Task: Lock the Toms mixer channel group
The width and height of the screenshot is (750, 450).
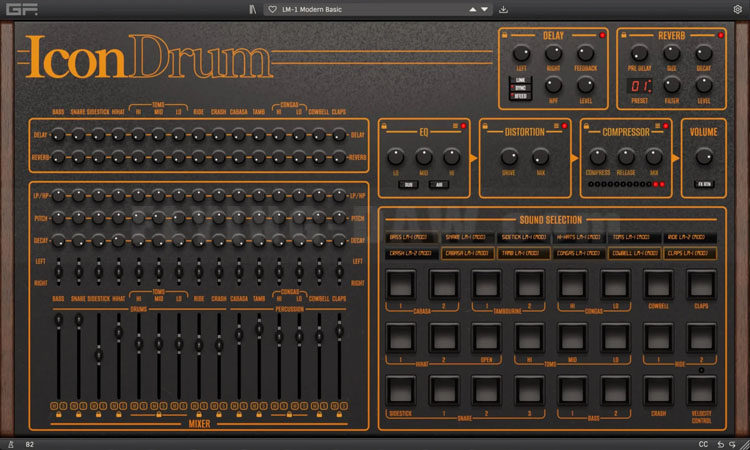Action: pos(159,414)
